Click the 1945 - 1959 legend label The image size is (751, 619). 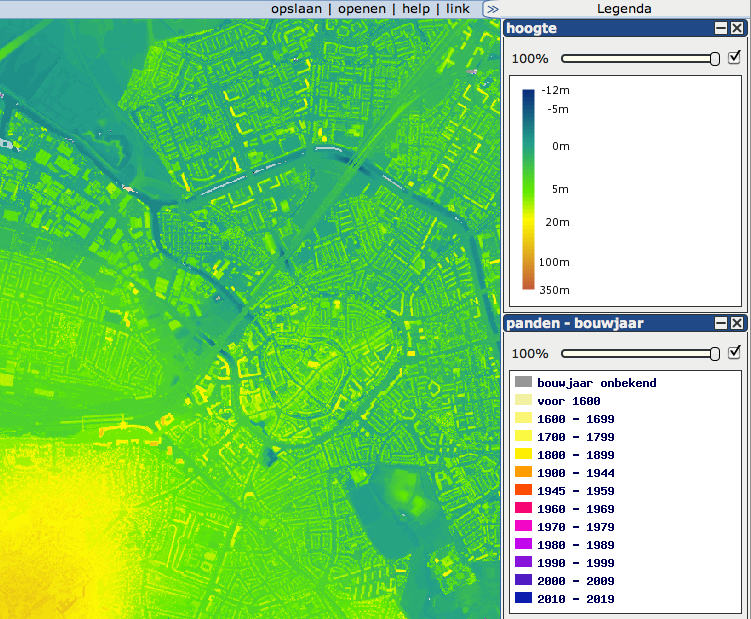click(576, 491)
